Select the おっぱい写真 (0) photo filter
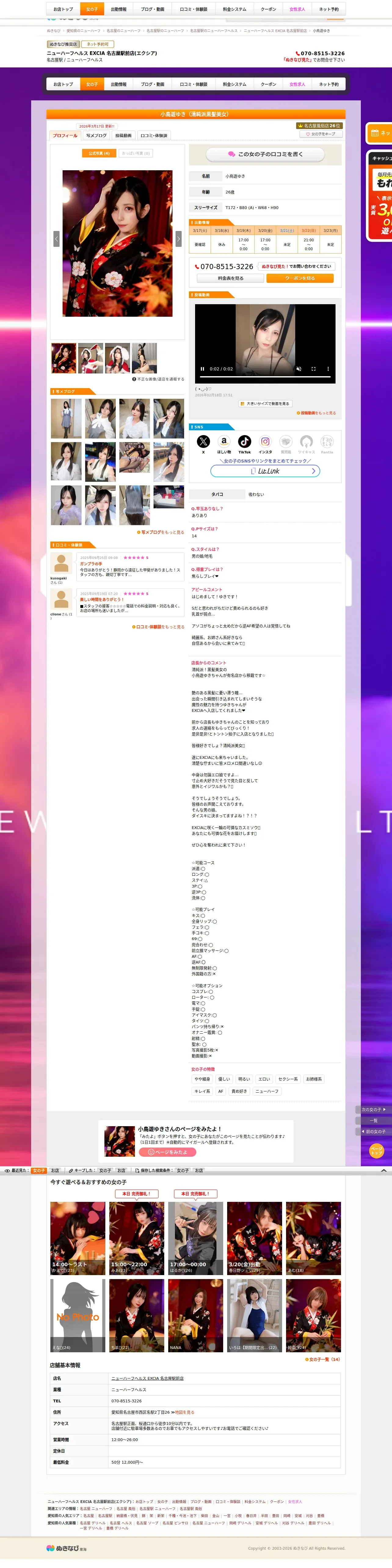The width and height of the screenshot is (392, 1568). point(136,153)
